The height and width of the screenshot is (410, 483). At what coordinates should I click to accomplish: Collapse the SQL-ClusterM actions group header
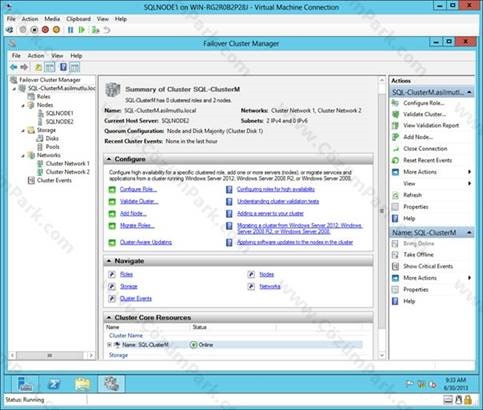click(x=469, y=92)
